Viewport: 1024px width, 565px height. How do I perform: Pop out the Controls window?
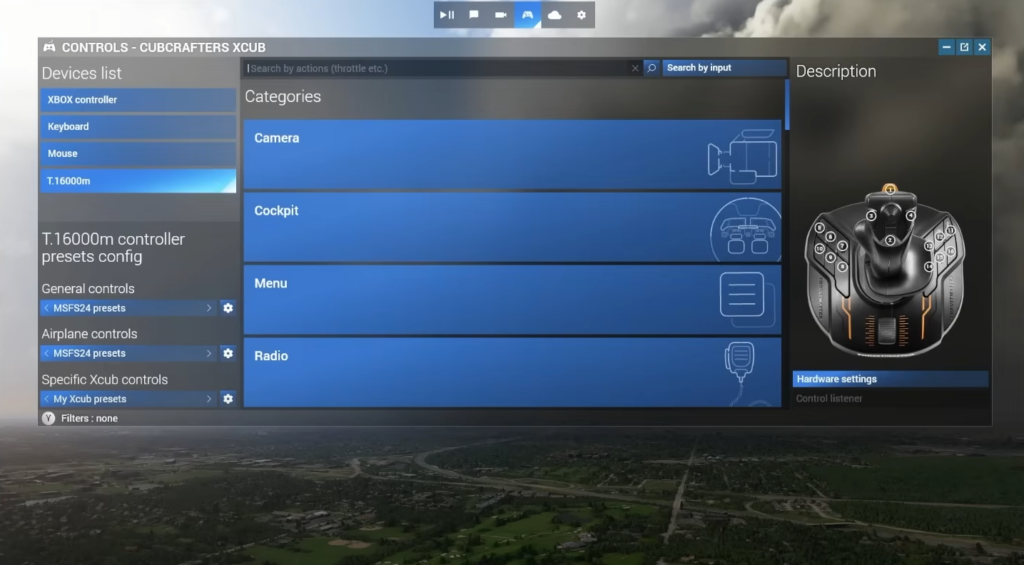964,47
